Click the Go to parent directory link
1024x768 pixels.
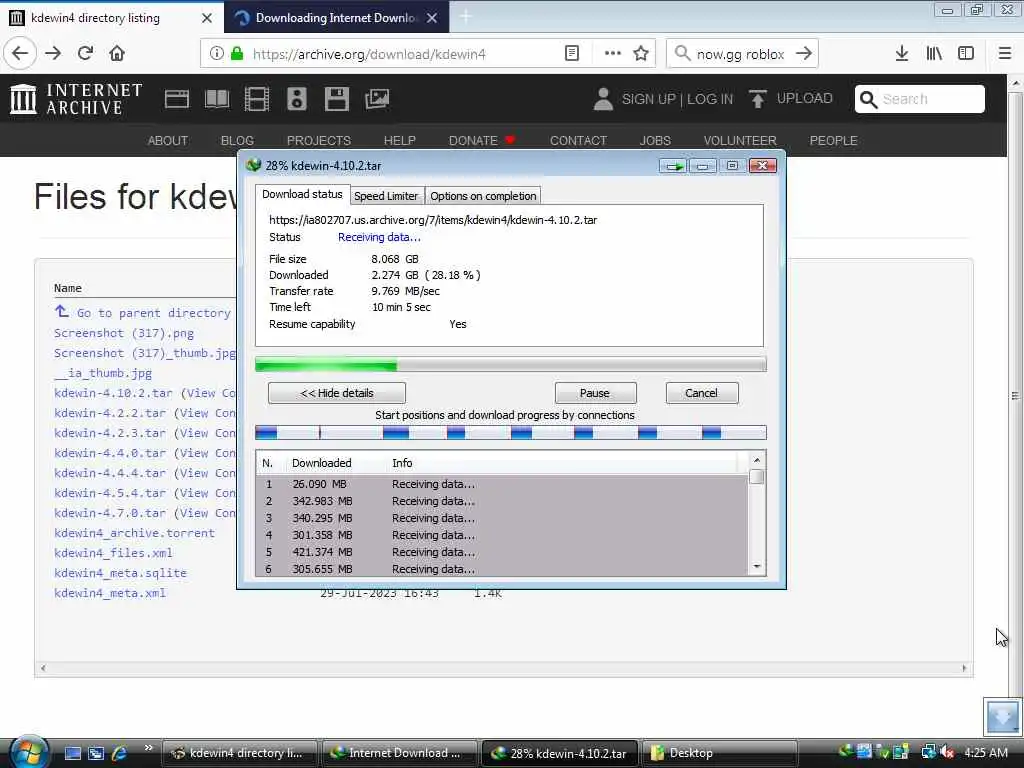pyautogui.click(x=153, y=313)
